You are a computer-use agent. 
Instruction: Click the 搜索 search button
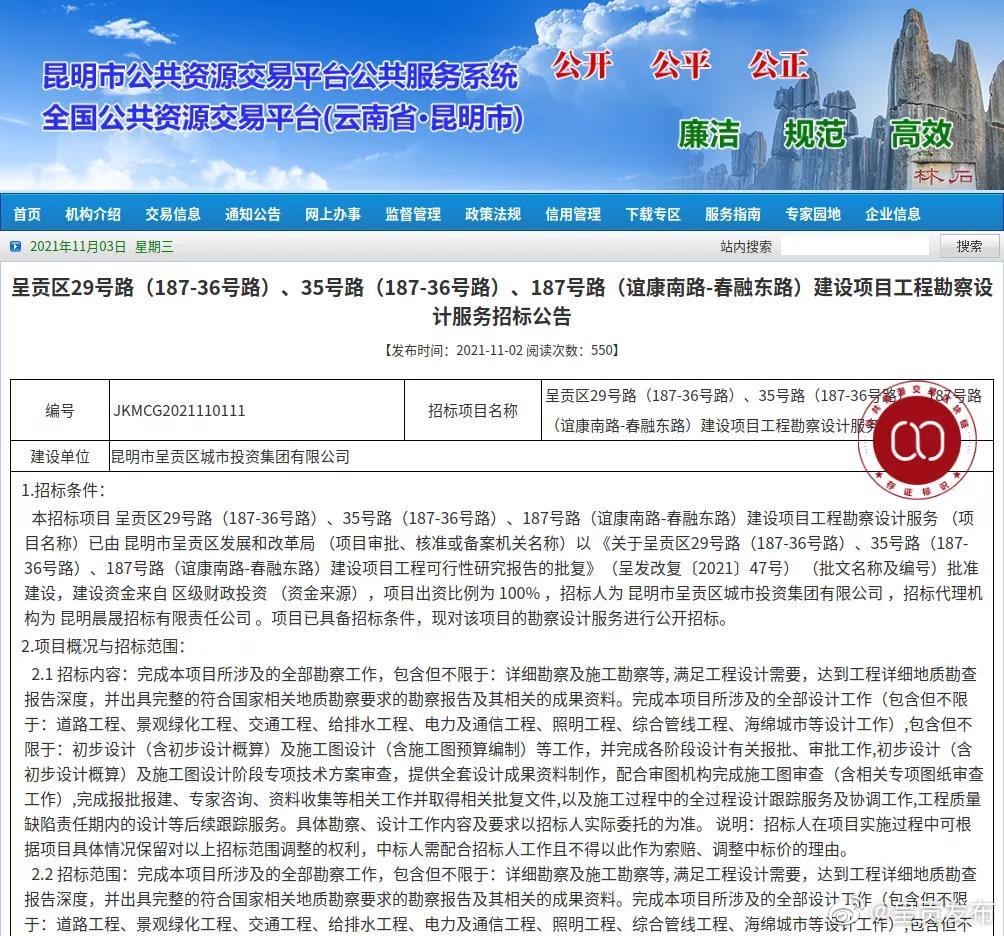969,246
